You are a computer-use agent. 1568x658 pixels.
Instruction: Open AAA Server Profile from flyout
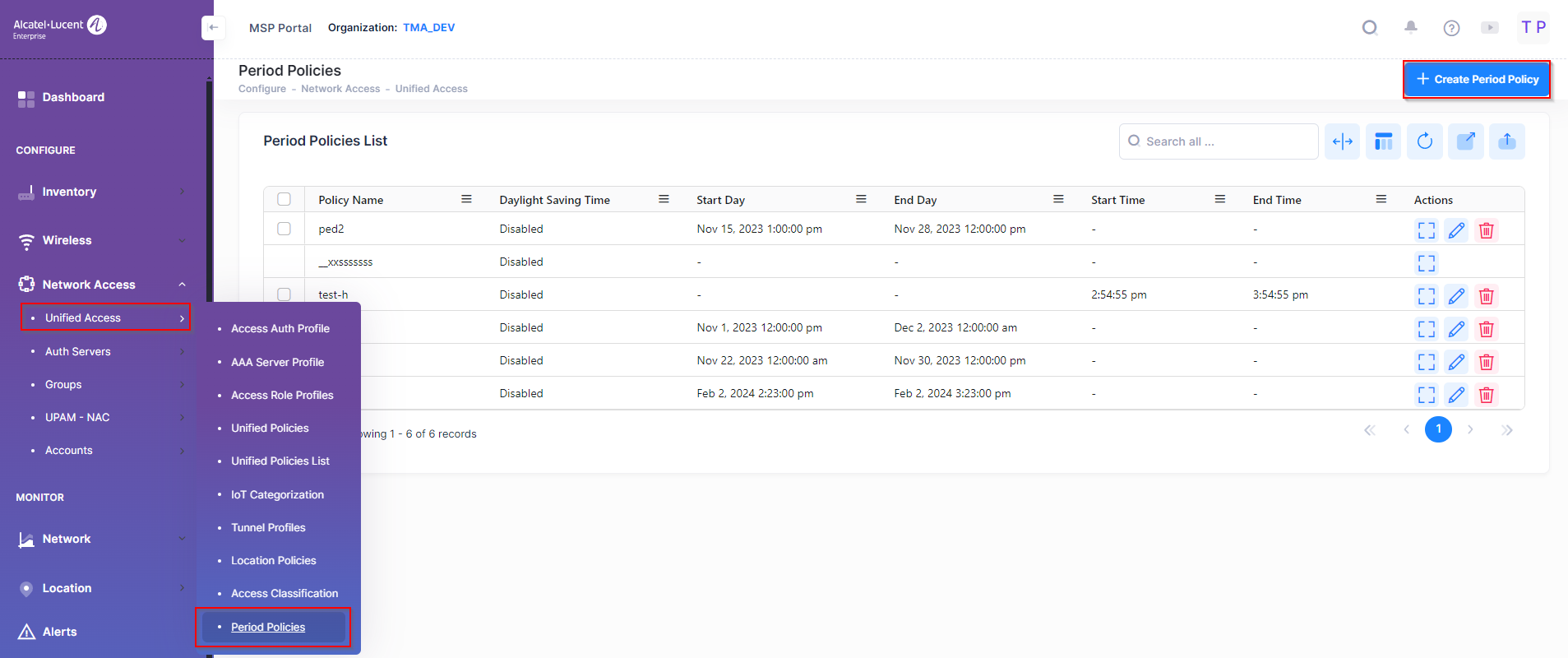[x=277, y=362]
